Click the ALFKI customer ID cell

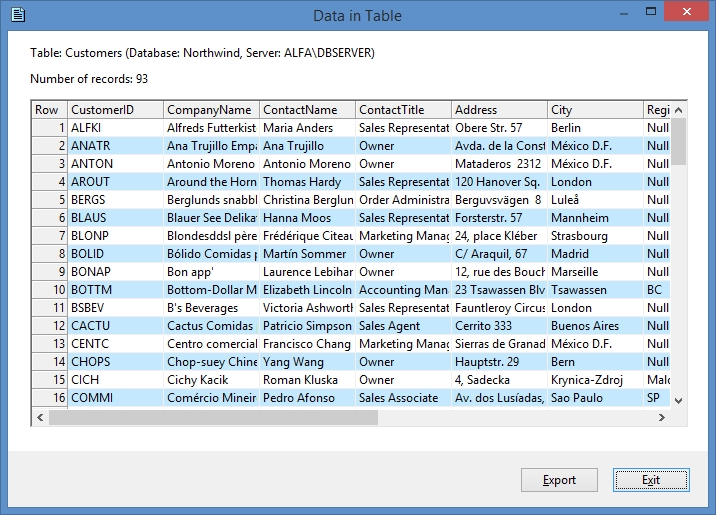tap(115, 128)
